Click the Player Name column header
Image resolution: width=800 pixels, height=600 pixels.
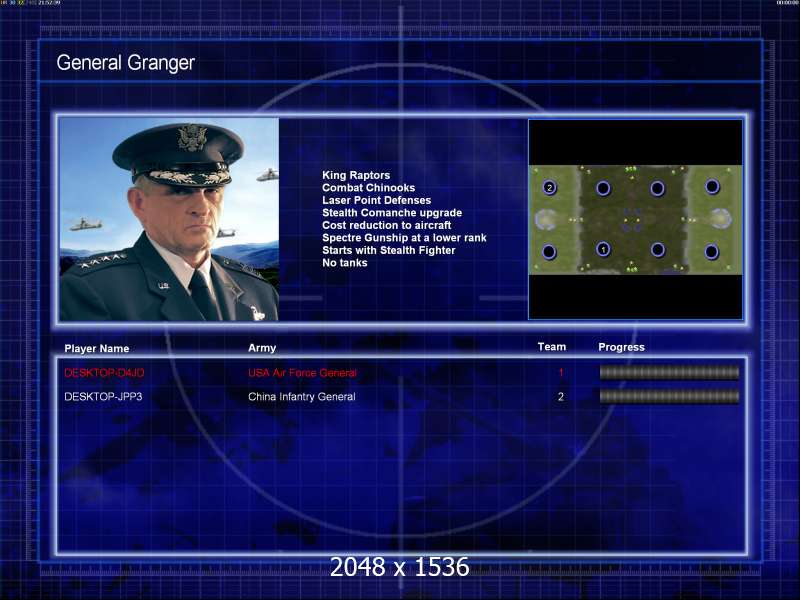click(96, 348)
